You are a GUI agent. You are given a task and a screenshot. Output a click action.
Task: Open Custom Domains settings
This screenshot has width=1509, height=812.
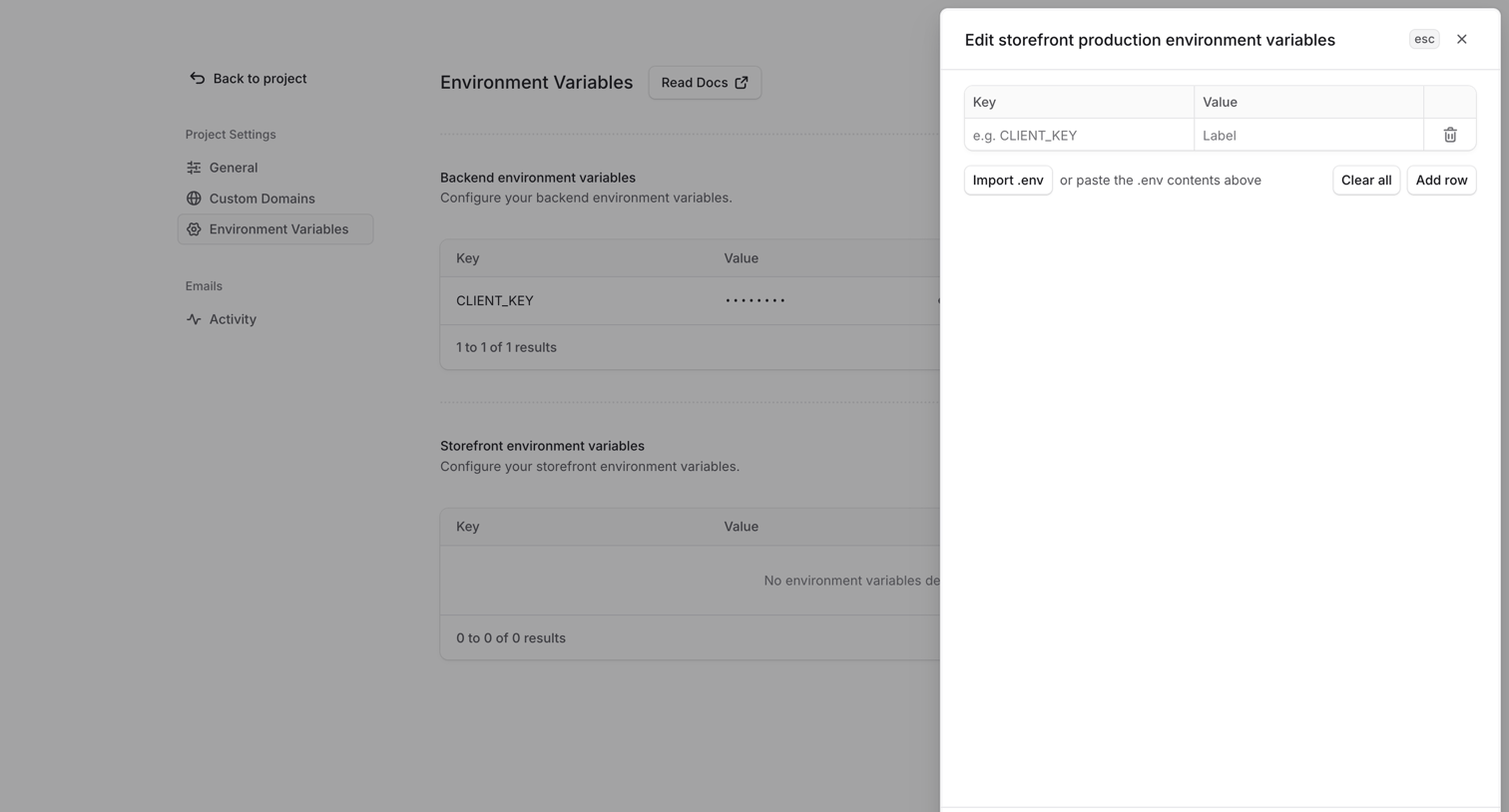pyautogui.click(x=275, y=199)
